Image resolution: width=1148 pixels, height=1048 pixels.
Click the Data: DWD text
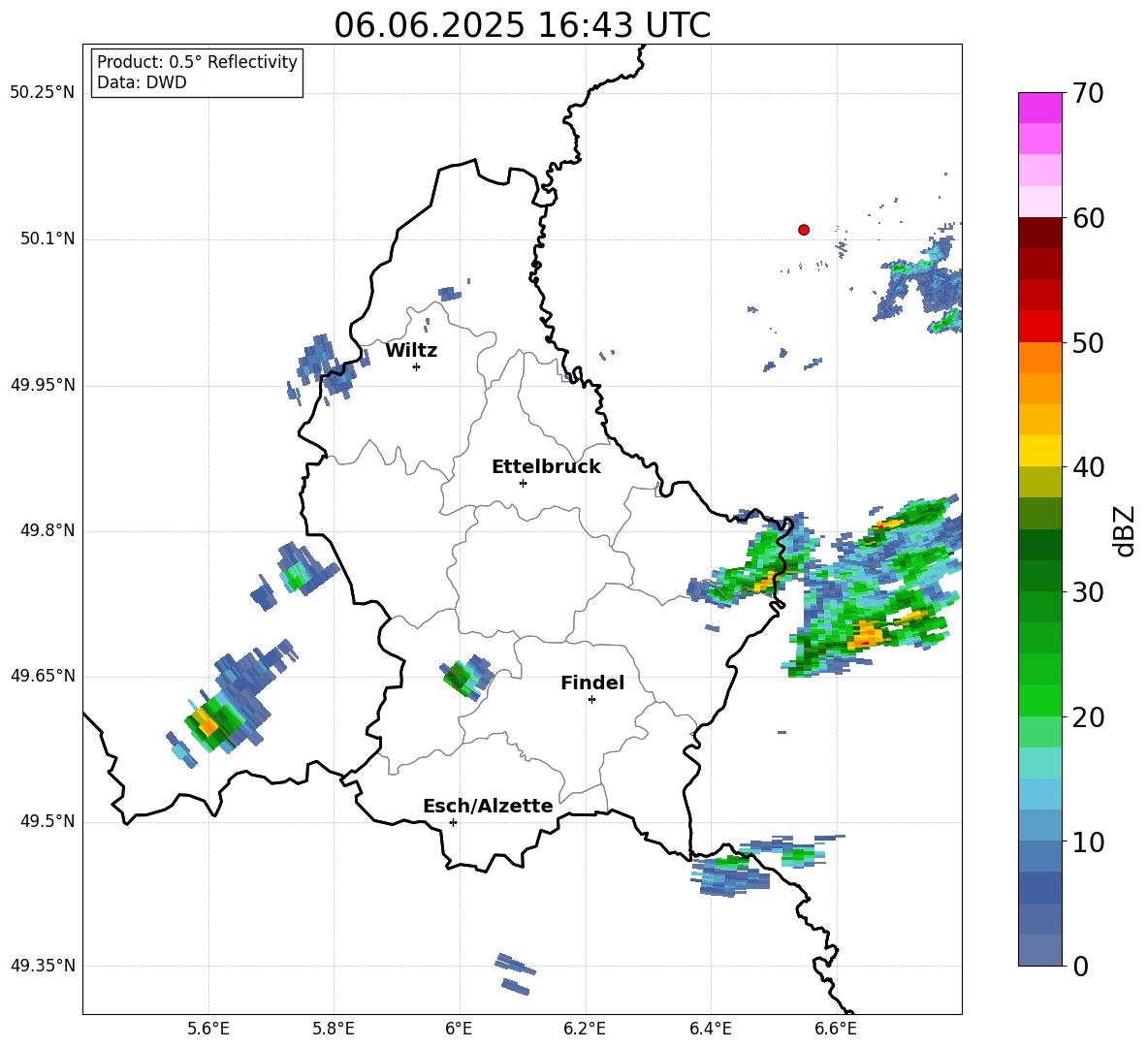click(x=142, y=82)
